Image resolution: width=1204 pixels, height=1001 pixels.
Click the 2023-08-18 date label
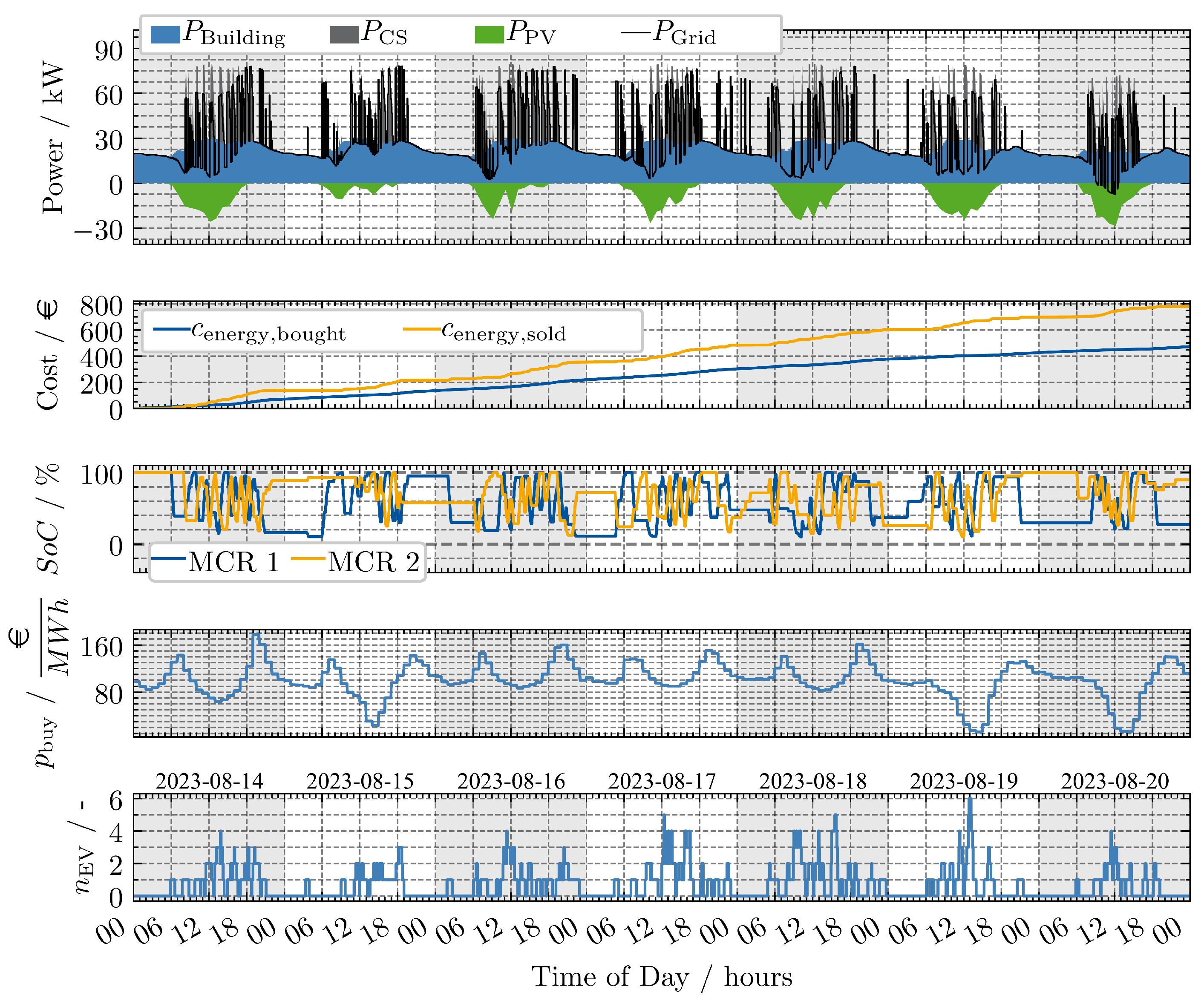click(812, 781)
